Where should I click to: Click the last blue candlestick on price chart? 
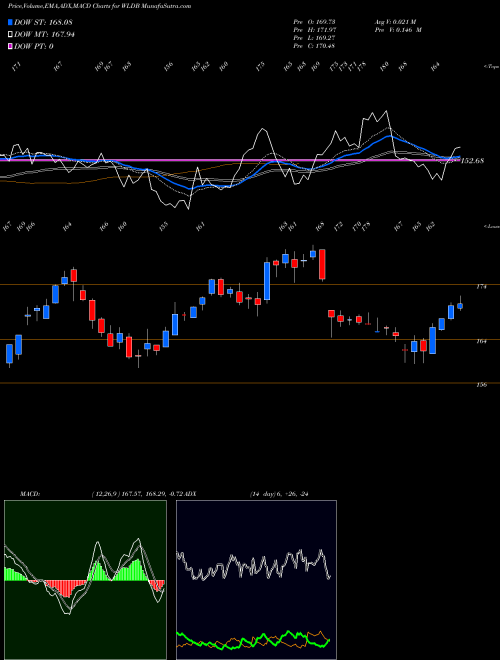460,306
